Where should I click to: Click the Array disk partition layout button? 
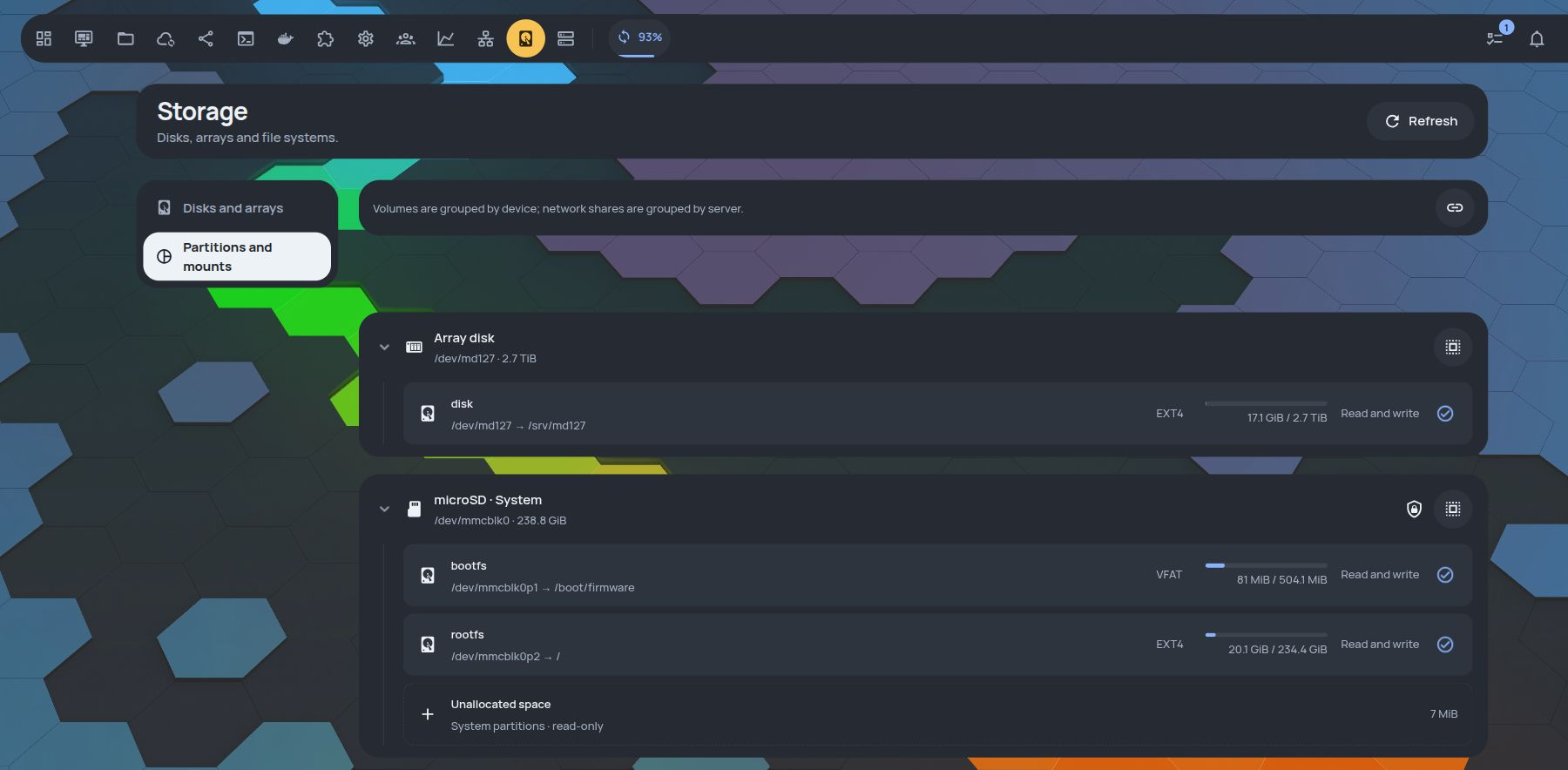[x=1453, y=347]
